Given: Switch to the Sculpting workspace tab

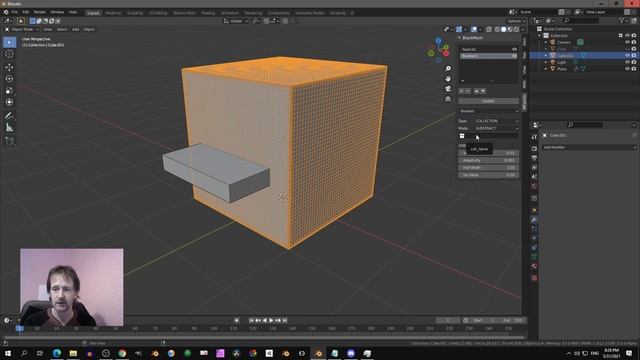Looking at the screenshot, I should (x=135, y=13).
